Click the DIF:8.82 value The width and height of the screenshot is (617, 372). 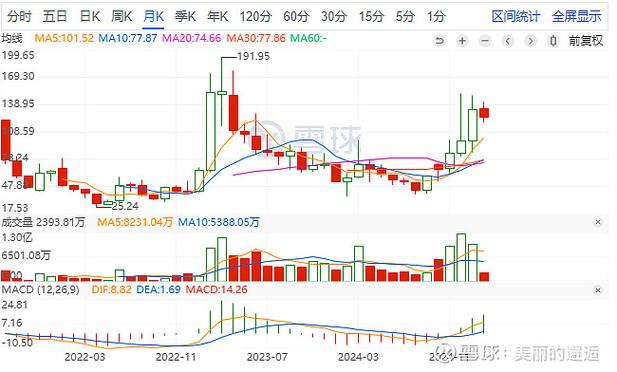[x=111, y=290]
